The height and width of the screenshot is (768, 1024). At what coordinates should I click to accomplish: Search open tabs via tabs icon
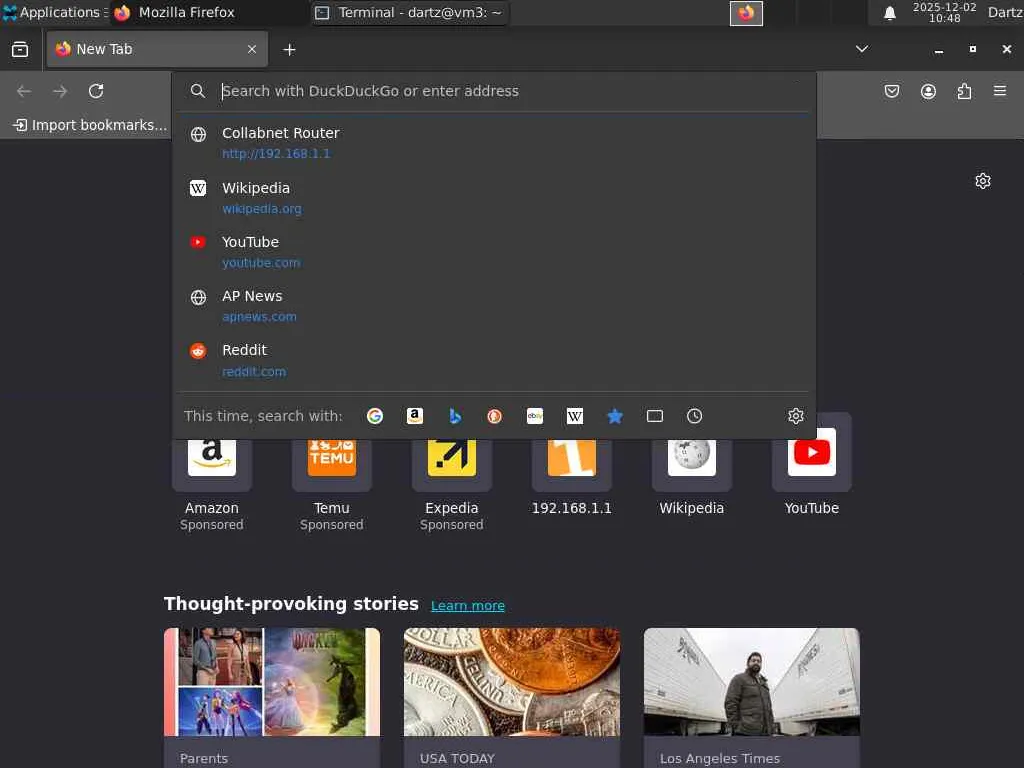[654, 416]
